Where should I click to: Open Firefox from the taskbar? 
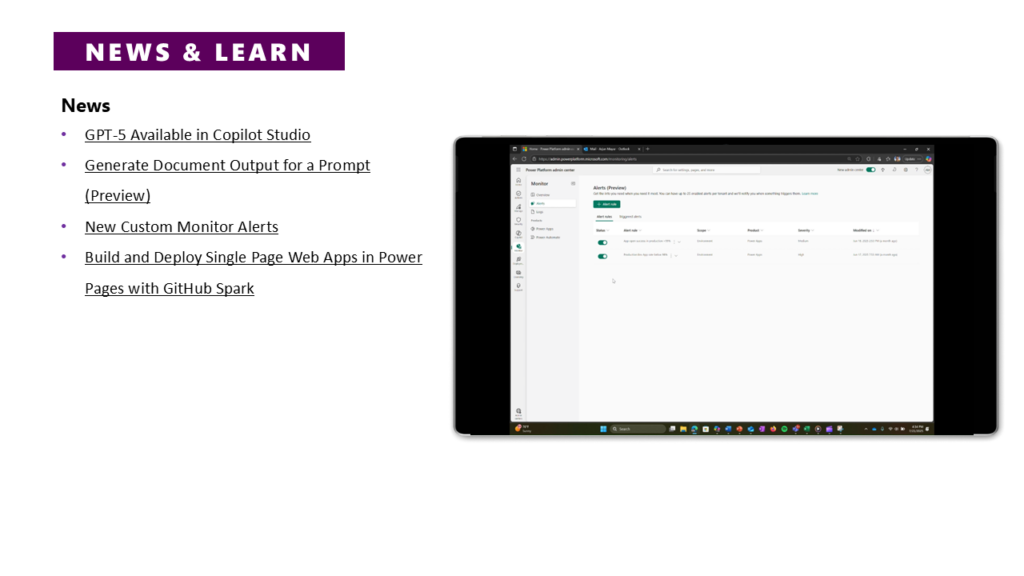click(773, 429)
